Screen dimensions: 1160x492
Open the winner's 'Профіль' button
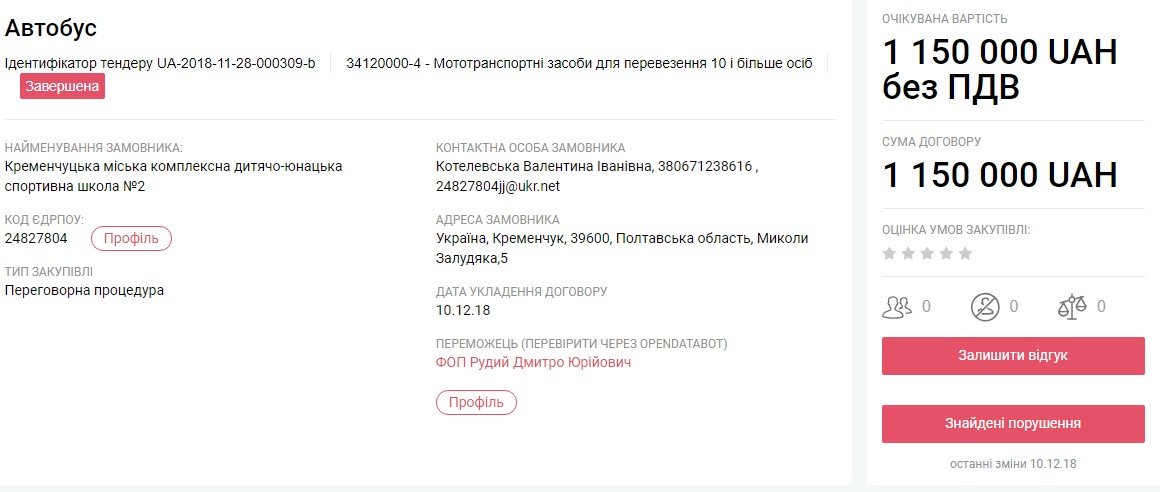point(476,402)
